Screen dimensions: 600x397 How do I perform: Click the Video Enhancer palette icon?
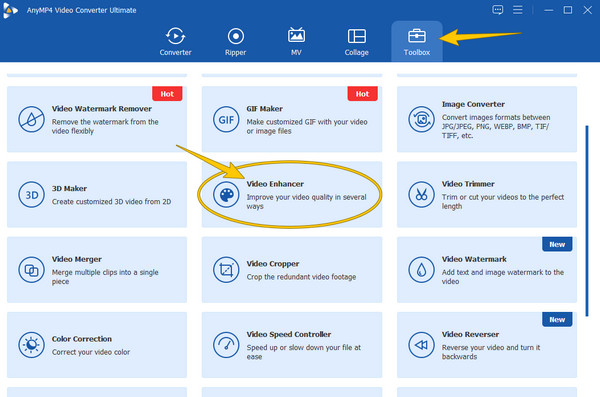click(x=226, y=194)
